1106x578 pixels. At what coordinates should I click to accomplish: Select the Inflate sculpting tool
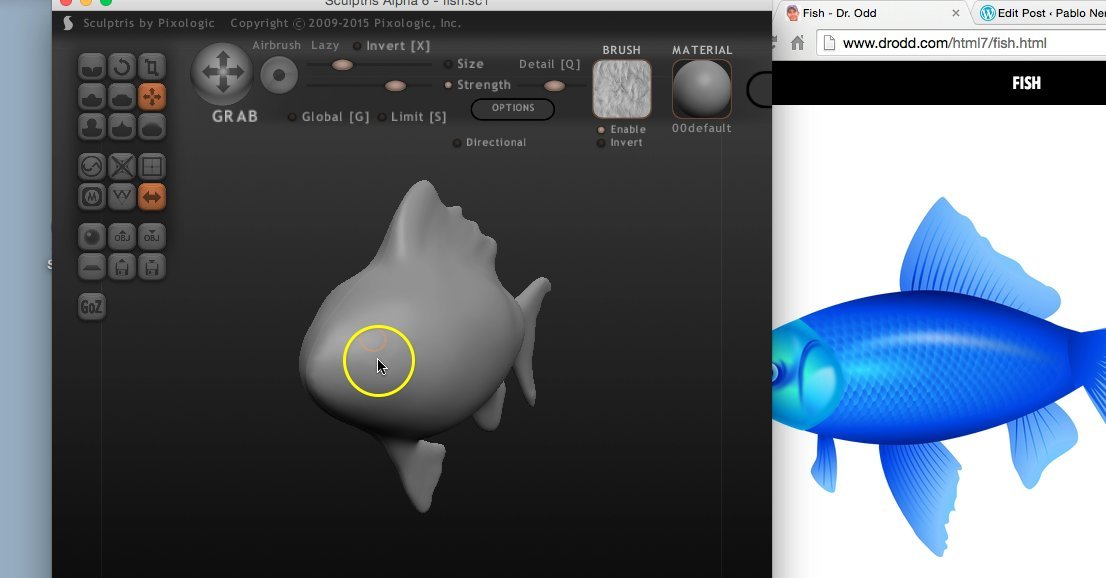[x=89, y=126]
